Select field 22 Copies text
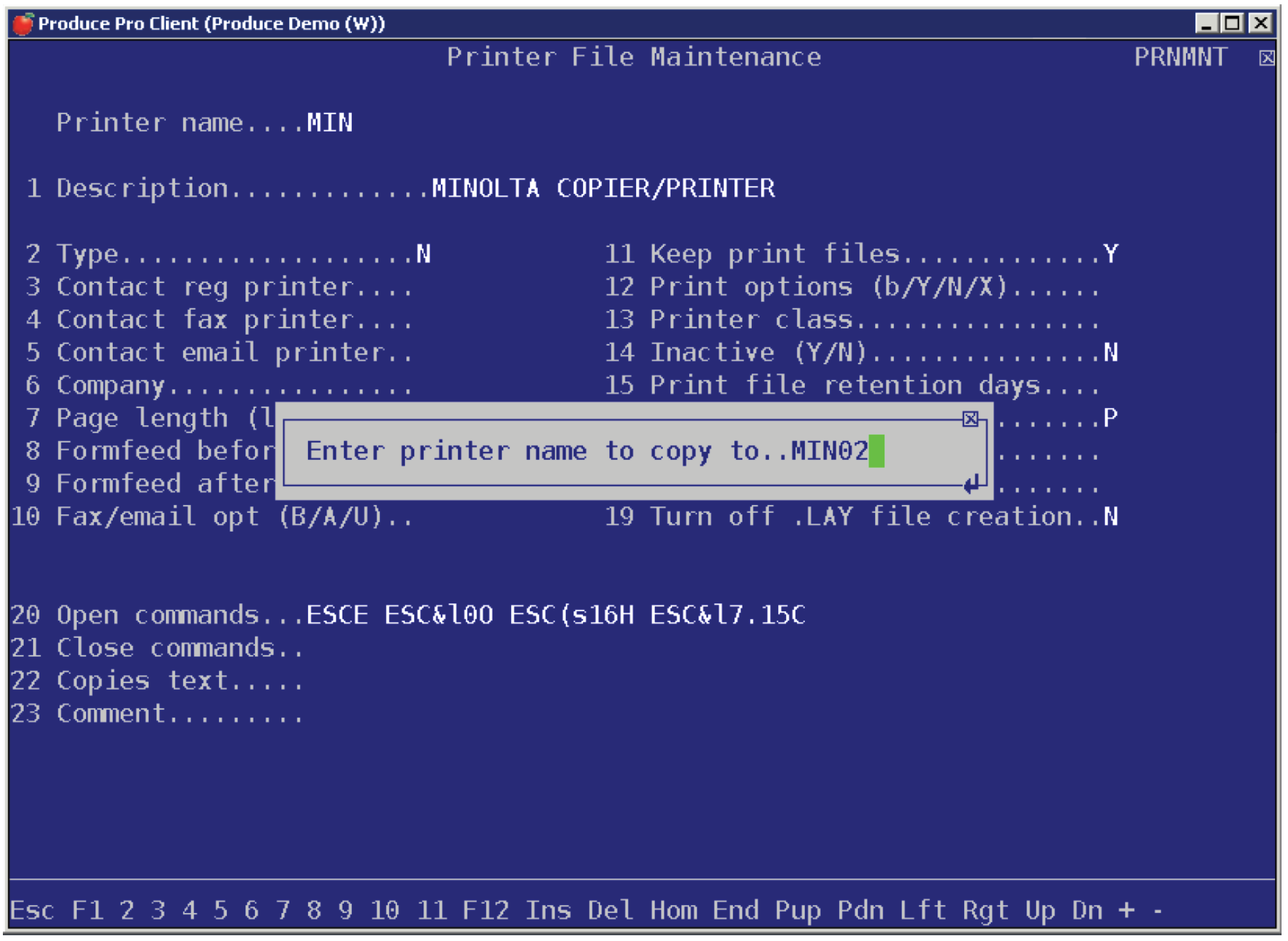 pyautogui.click(x=157, y=681)
